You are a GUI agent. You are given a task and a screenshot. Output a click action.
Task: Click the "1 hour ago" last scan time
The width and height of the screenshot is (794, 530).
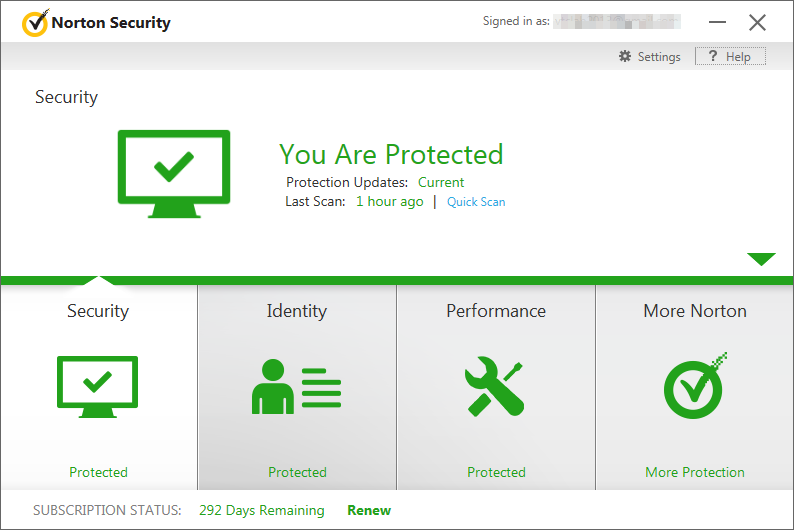390,202
